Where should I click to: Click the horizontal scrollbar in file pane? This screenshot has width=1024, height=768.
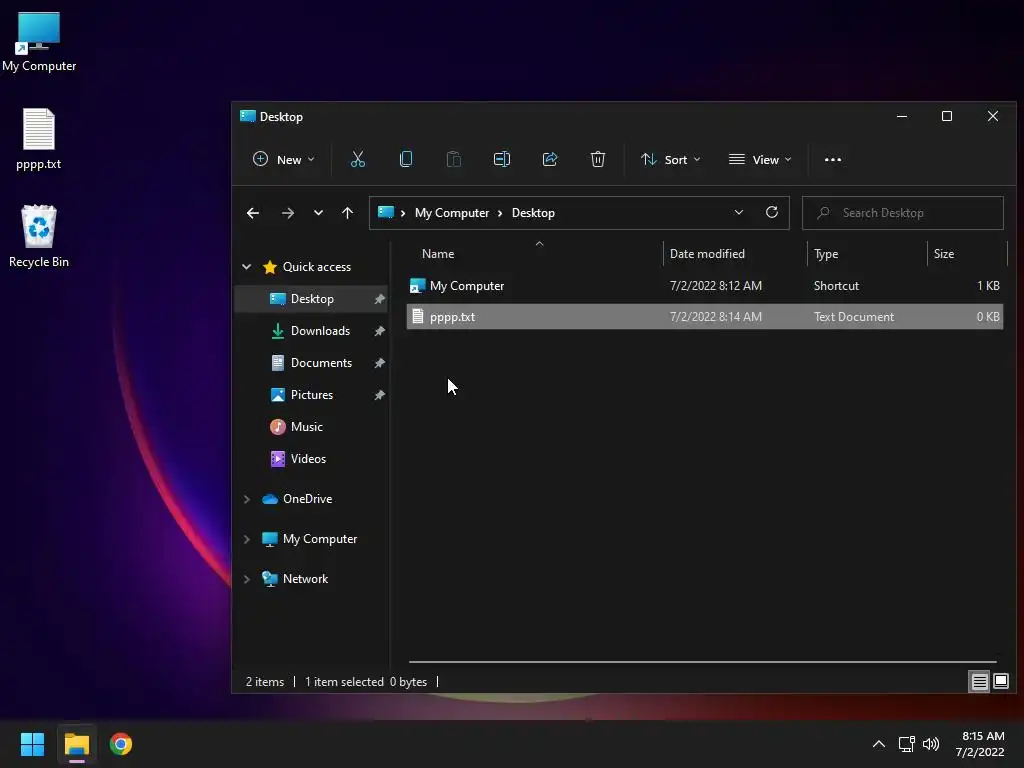[703, 662]
